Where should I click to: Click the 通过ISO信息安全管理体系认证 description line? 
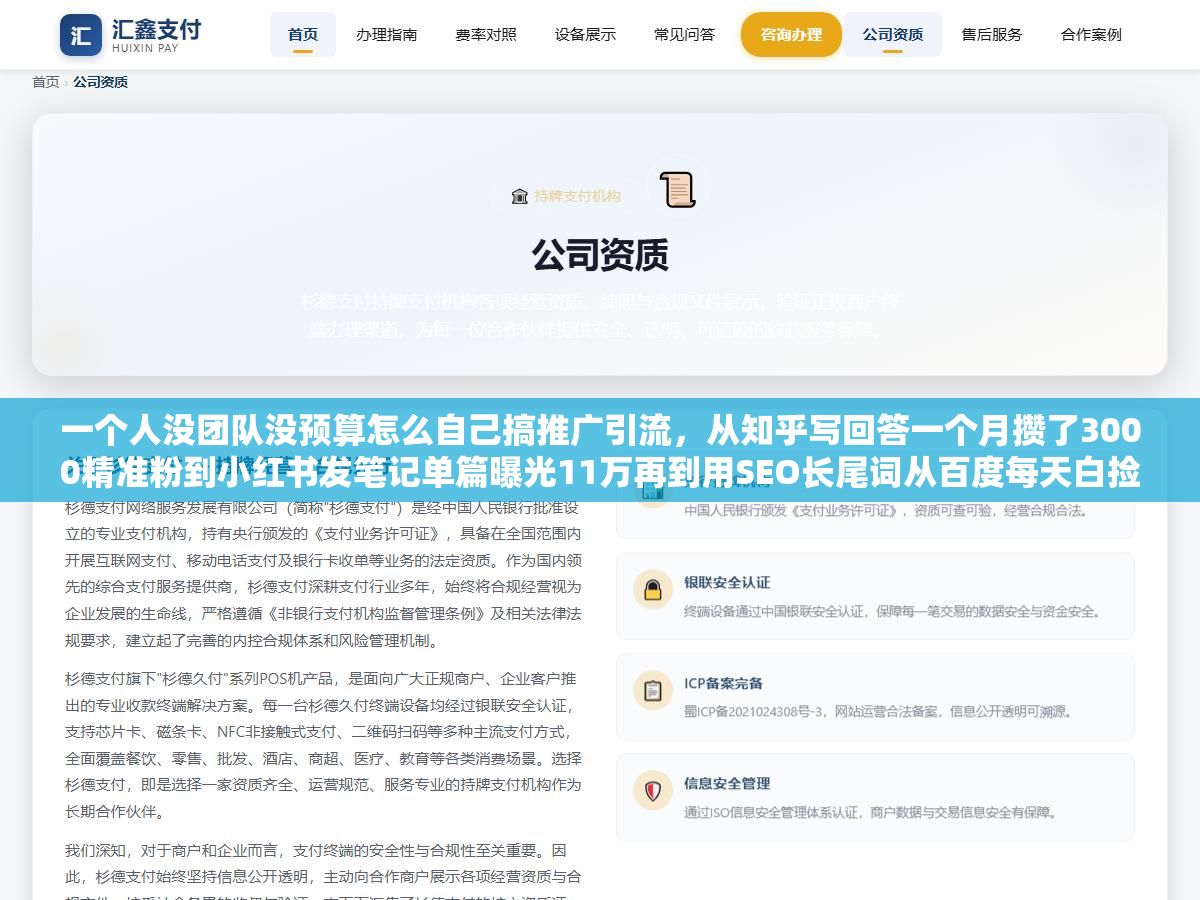pos(871,812)
